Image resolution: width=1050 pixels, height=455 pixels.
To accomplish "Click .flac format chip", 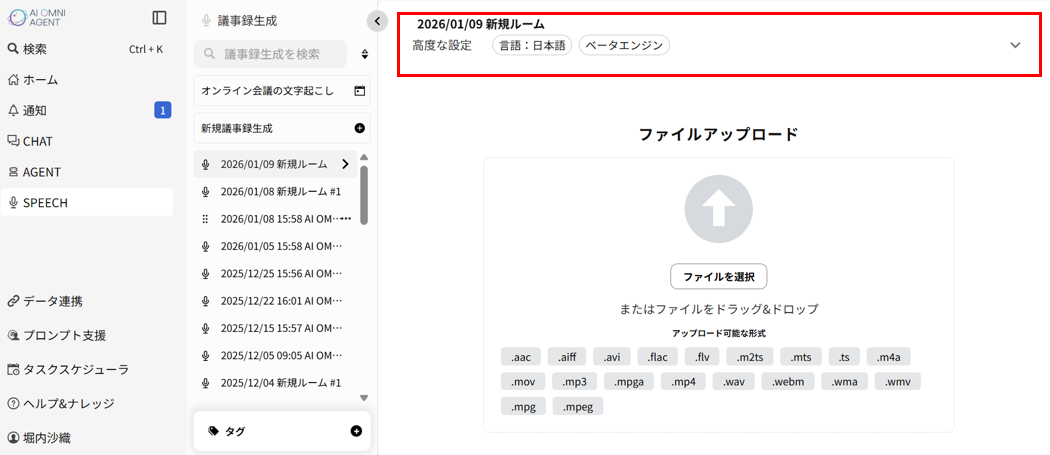I will (x=658, y=357).
